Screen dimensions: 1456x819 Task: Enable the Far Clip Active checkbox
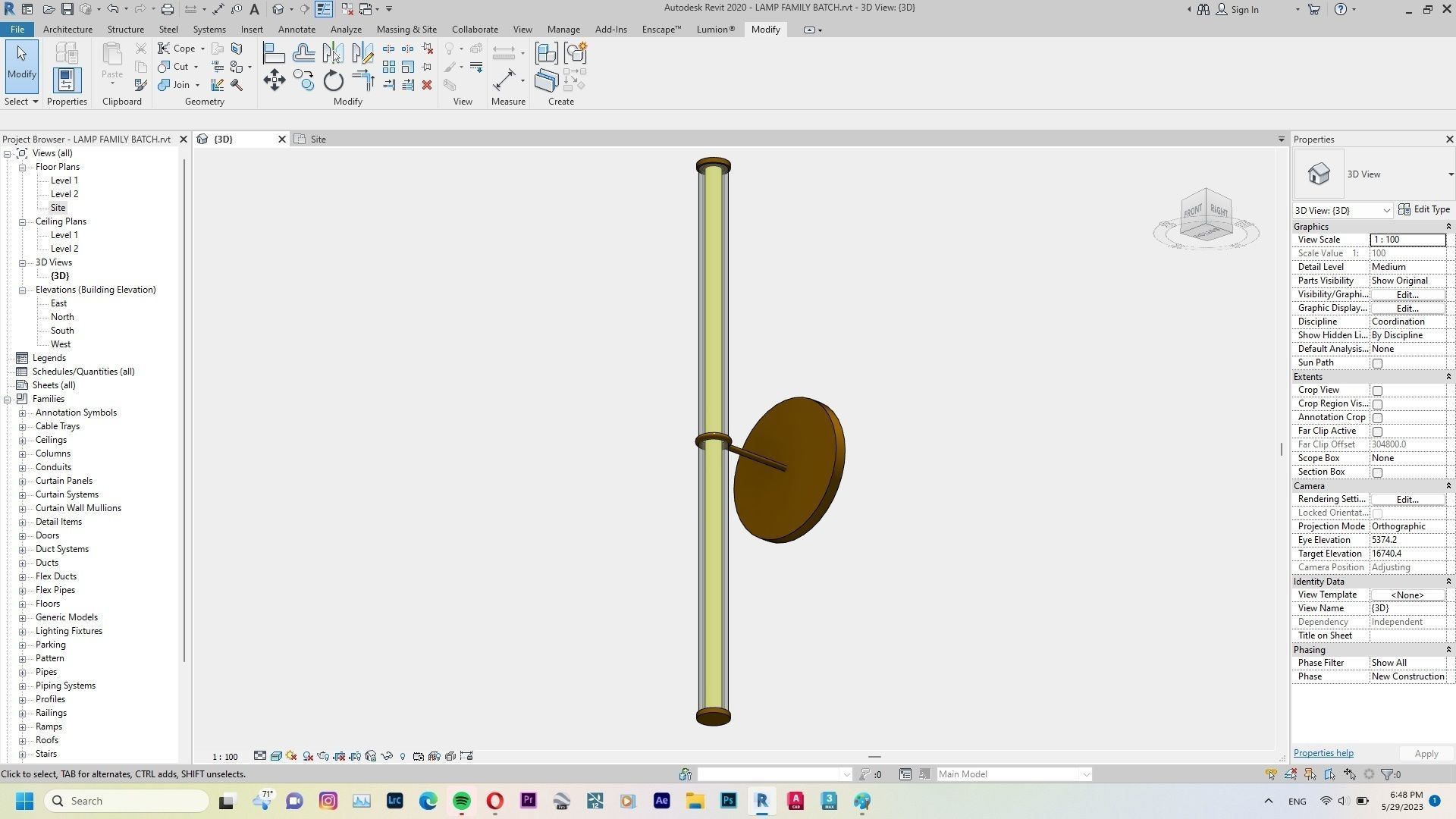[1377, 431]
